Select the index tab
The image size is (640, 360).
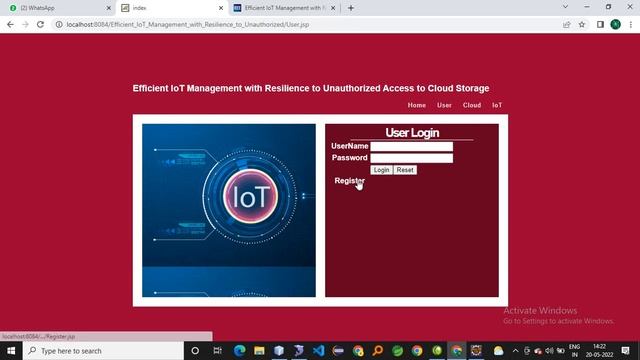click(x=173, y=8)
